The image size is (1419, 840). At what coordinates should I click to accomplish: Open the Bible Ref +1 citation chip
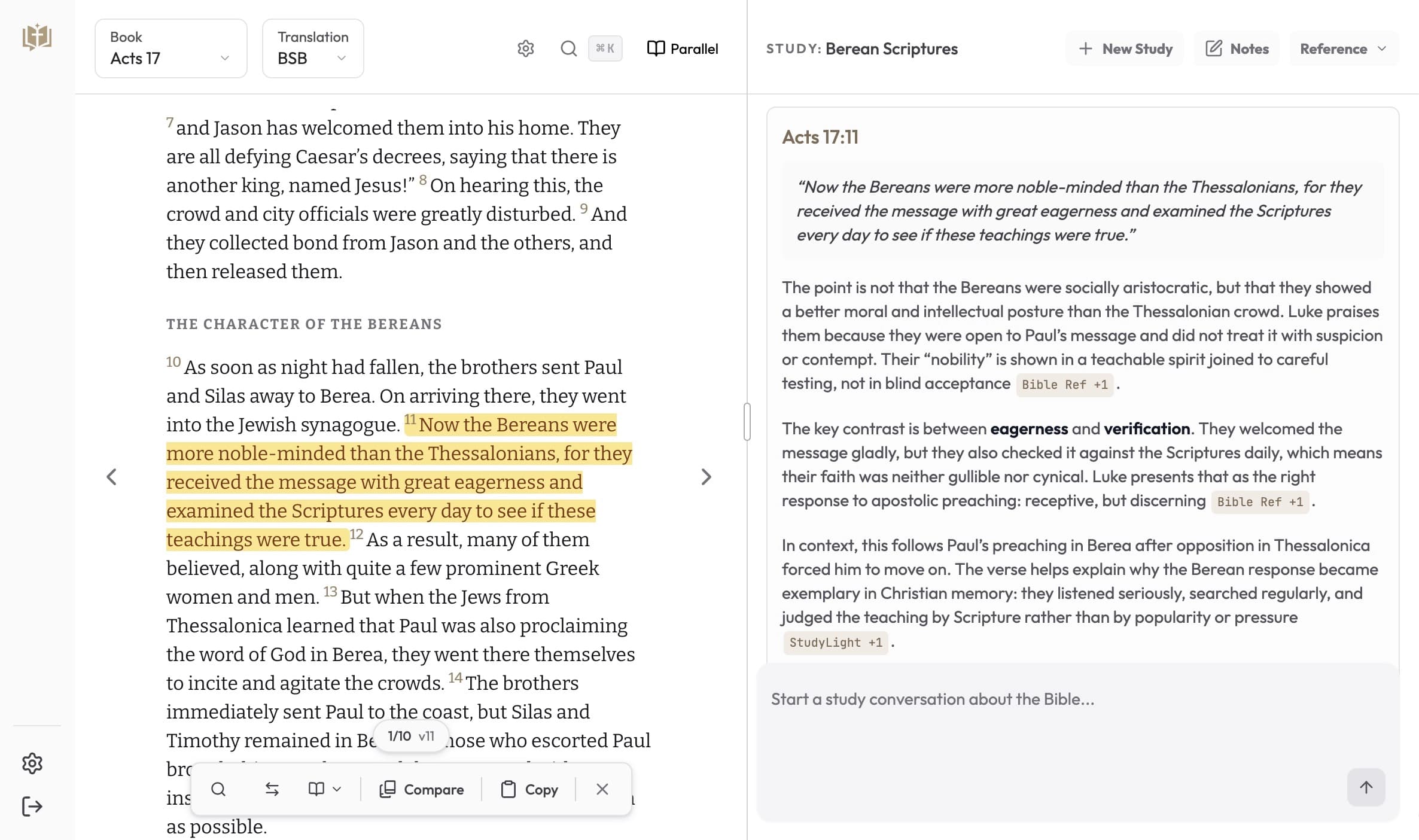pos(1065,384)
